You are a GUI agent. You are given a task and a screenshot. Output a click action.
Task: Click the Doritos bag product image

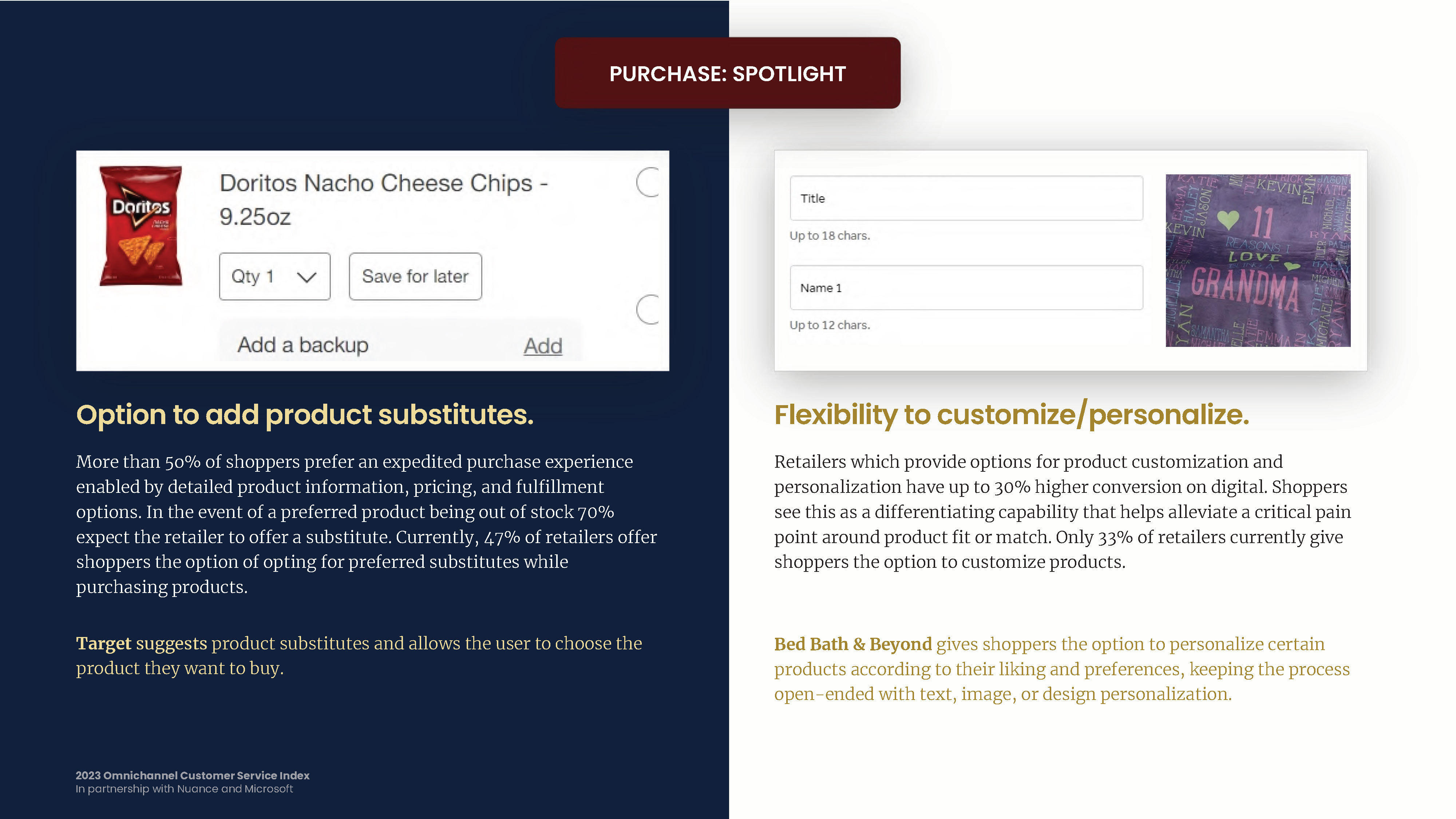tap(141, 226)
